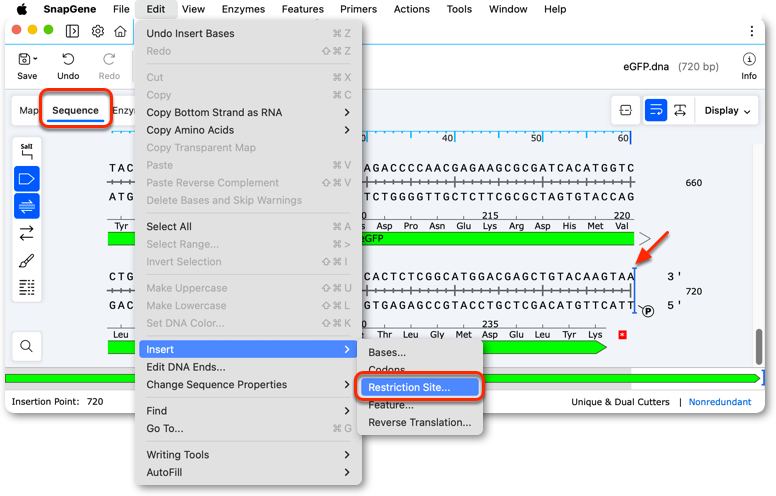Choose Undo Insert Bases
Viewport: 776px width, 496px height.
tap(248, 33)
